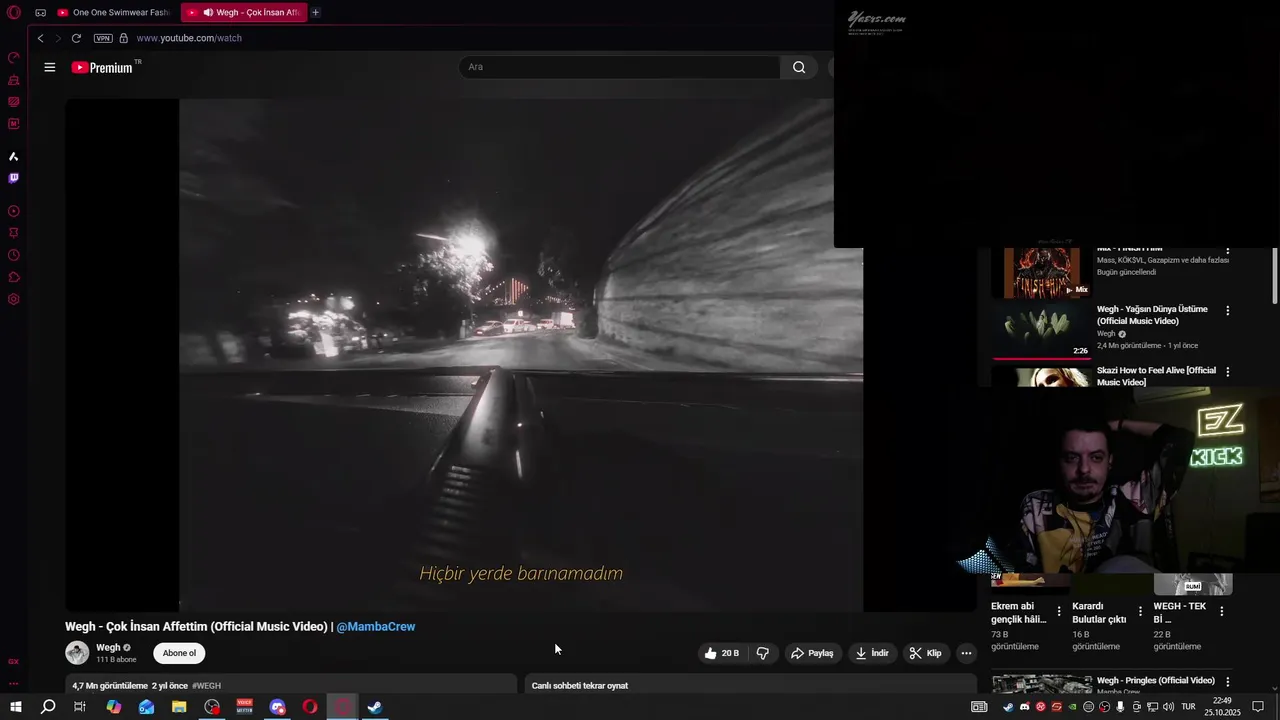Open Twitch panel in Opera sidebar
Screen dimensions: 1280x720
click(x=14, y=178)
